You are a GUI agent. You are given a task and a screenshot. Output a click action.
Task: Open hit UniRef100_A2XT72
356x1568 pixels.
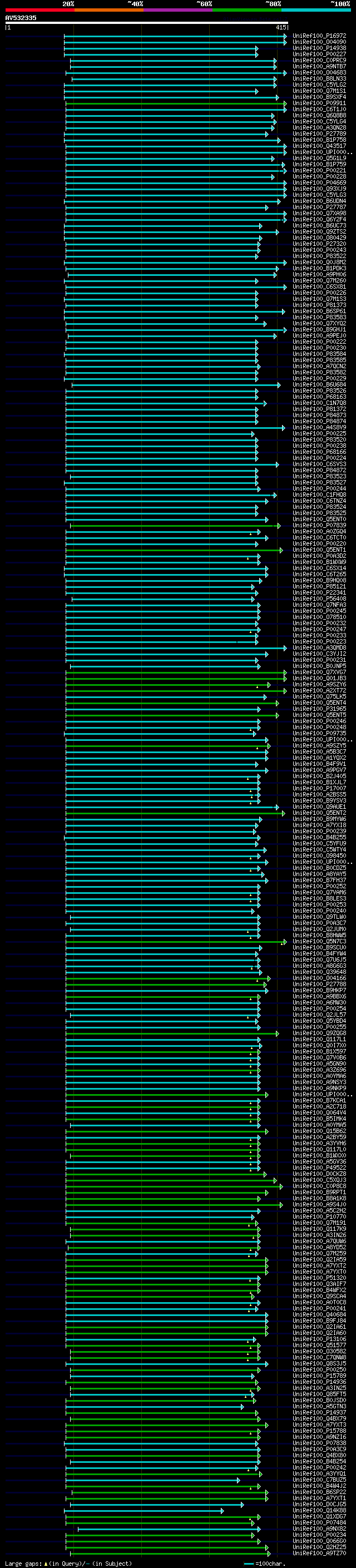(319, 690)
